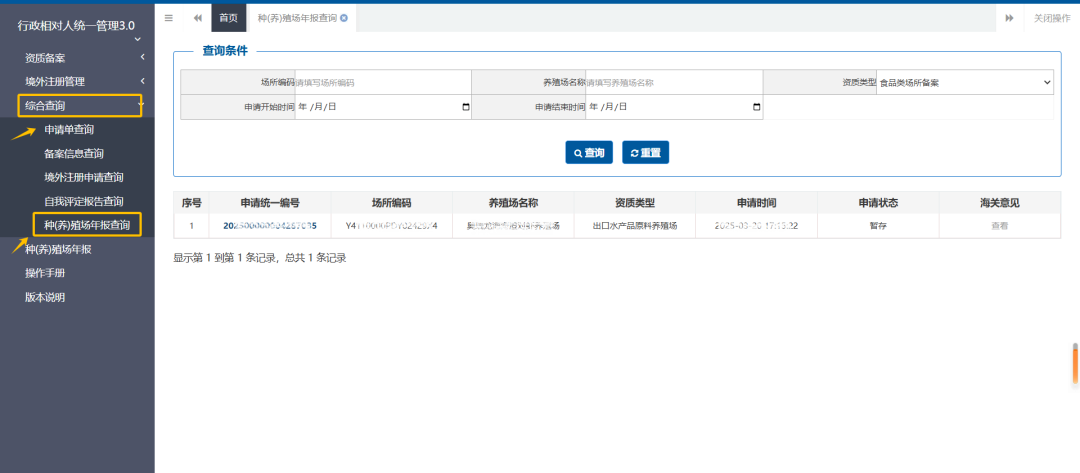Open calendar picker for 申请结束时间
Screen dimensions: 1080x473
point(756,107)
